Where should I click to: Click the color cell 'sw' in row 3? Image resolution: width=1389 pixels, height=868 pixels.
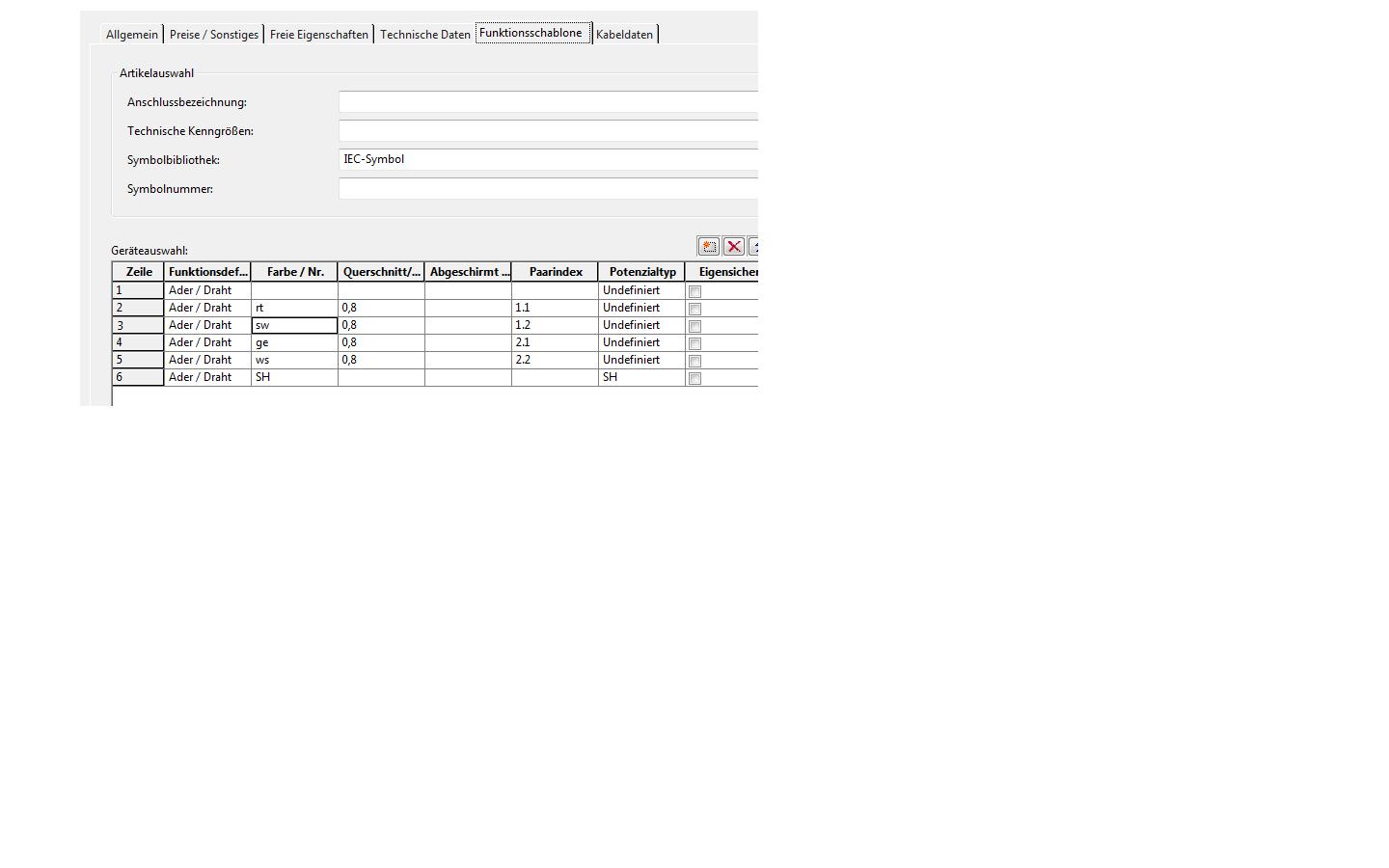[294, 325]
